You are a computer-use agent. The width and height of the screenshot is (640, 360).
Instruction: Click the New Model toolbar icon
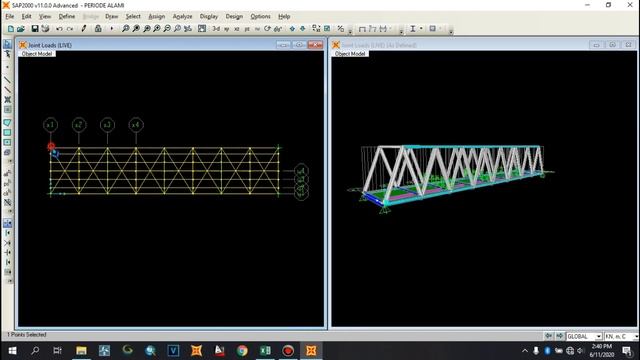pos(11,29)
